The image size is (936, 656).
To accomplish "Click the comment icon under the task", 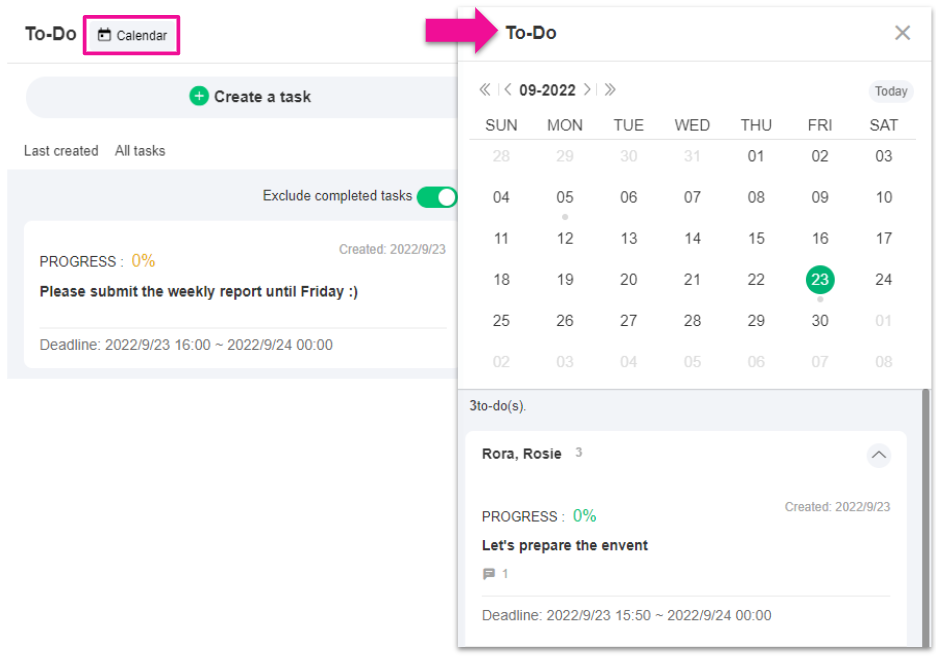I will pyautogui.click(x=489, y=574).
